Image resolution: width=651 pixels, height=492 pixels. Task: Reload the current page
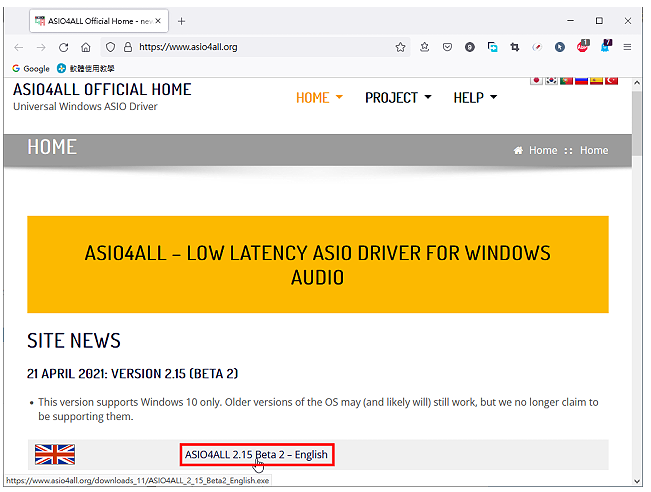coord(64,47)
